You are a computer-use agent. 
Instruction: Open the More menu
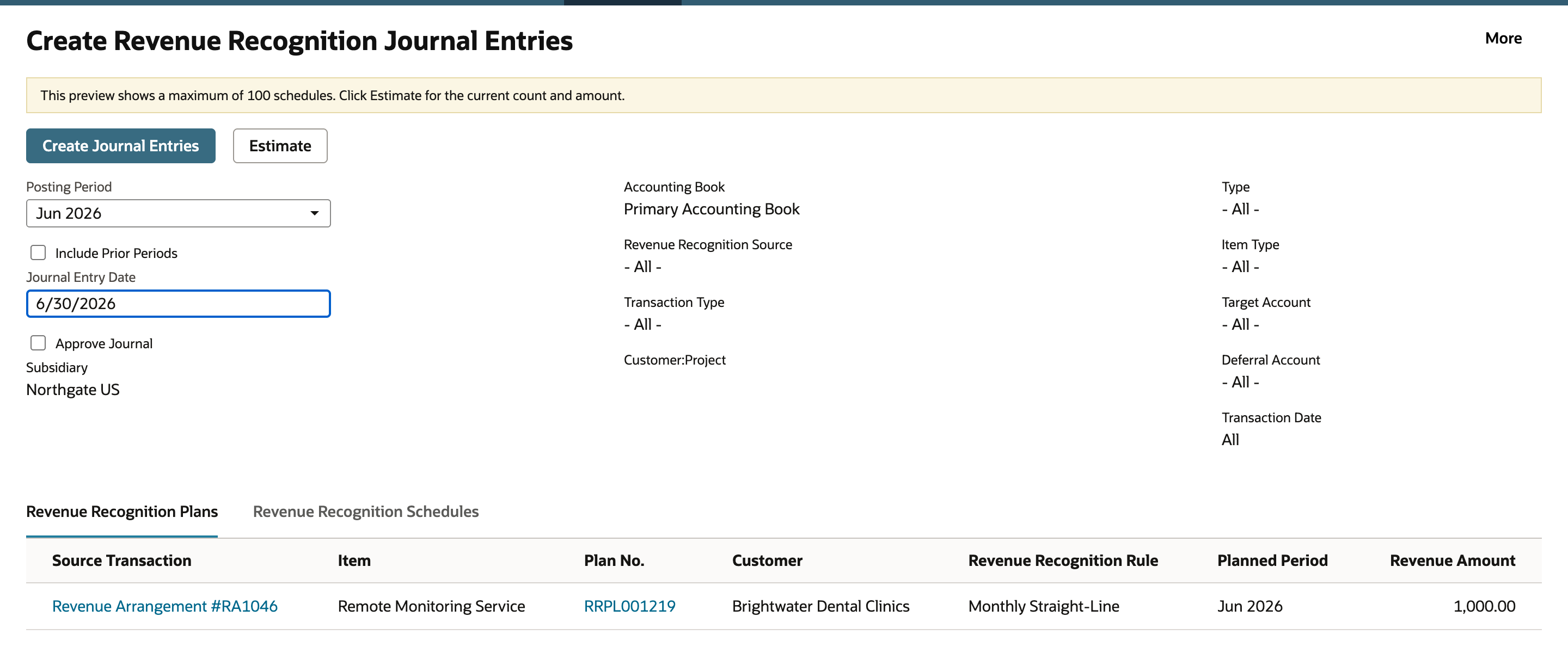point(1503,38)
